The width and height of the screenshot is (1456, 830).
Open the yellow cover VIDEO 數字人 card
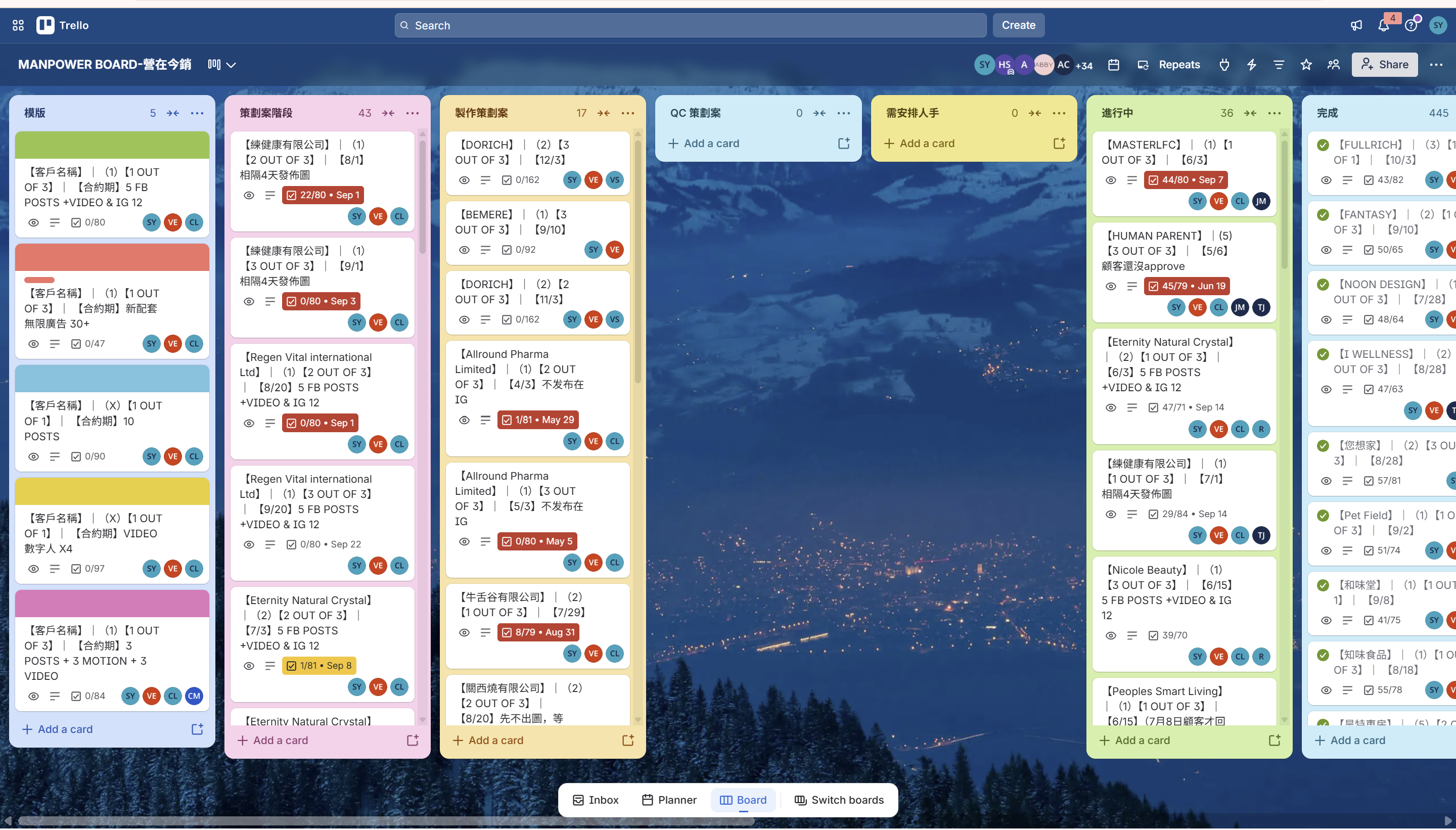click(x=112, y=530)
